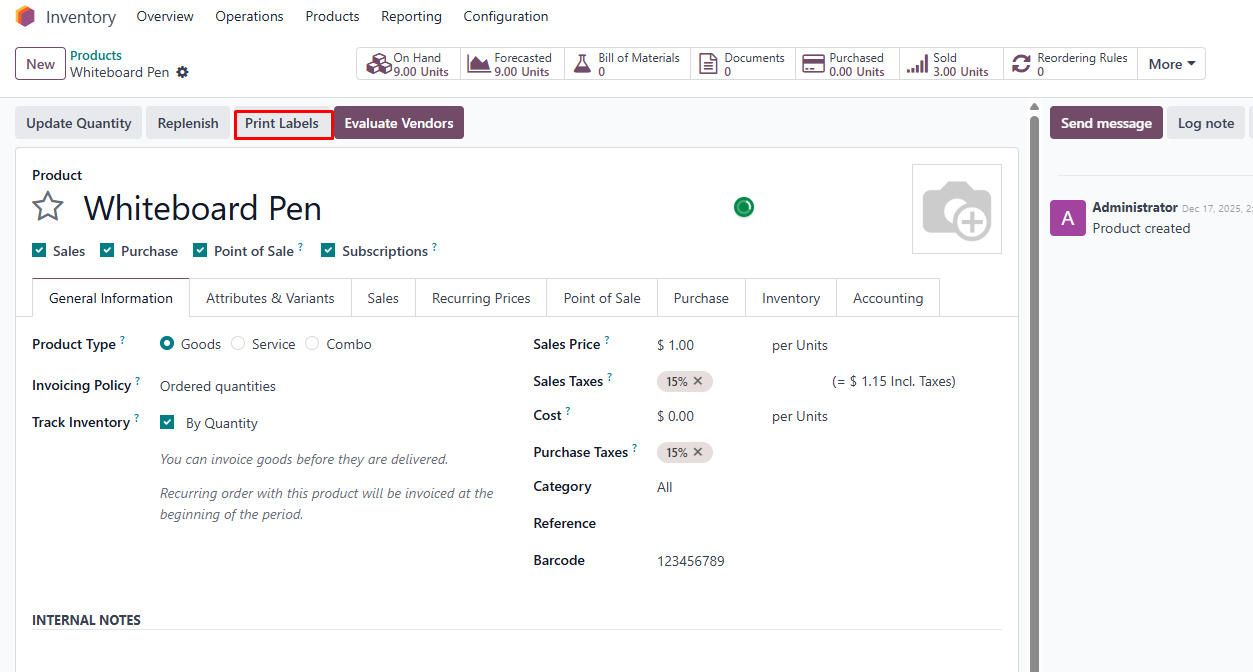The width and height of the screenshot is (1253, 672).
Task: Click the Bill of Materials flask icon
Action: coord(582,64)
